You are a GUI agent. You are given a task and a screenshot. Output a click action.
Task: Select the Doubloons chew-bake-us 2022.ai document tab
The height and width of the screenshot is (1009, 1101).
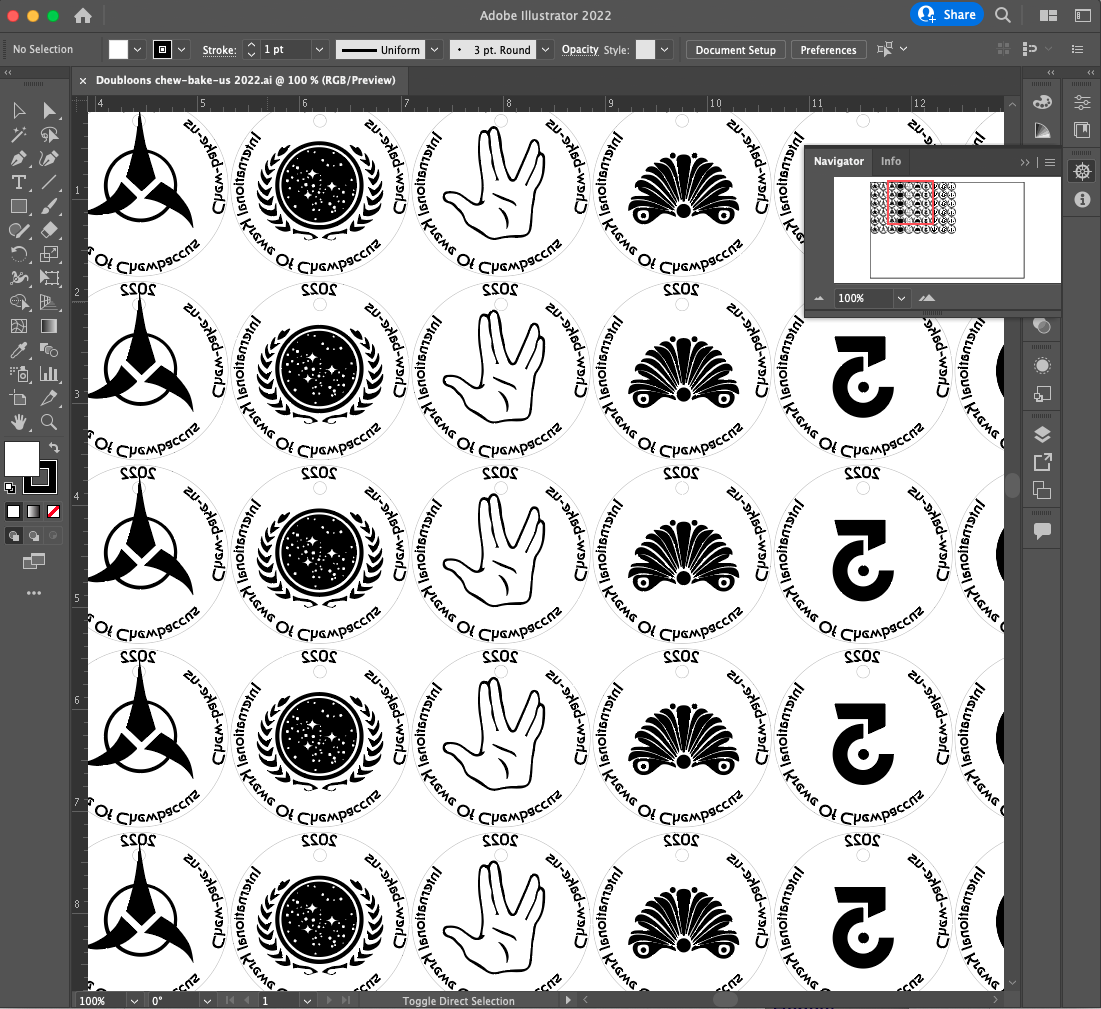coord(245,80)
